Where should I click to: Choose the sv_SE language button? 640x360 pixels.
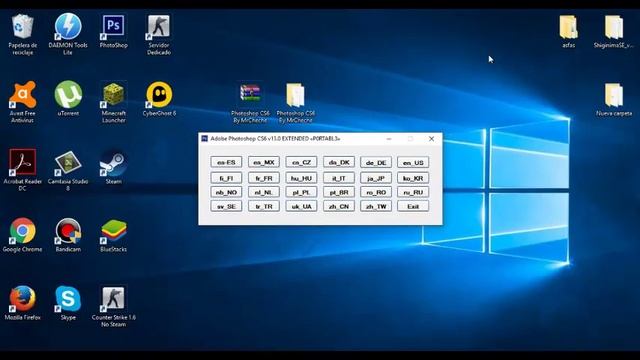(226, 206)
